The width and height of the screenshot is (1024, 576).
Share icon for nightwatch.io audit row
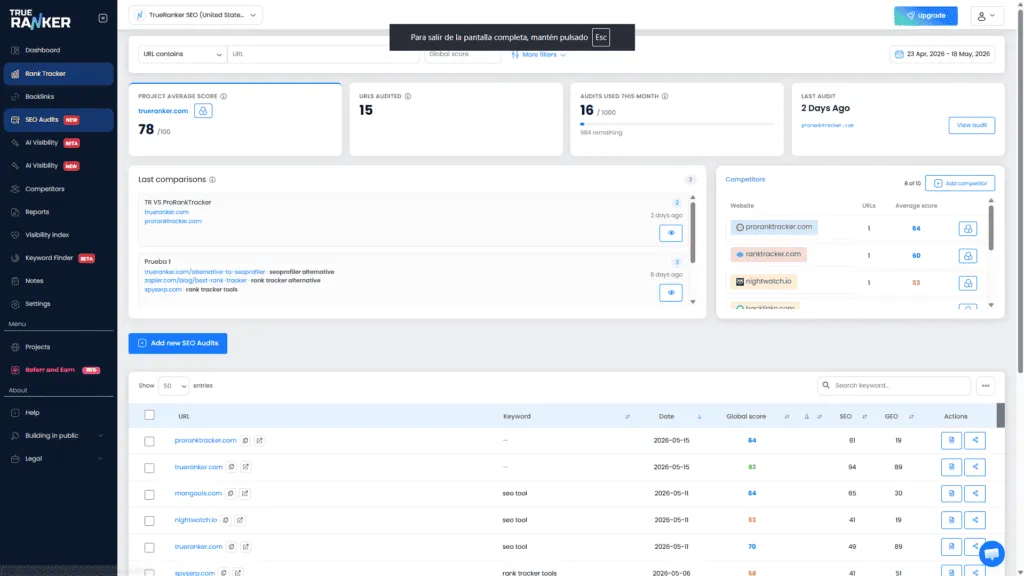[975, 520]
